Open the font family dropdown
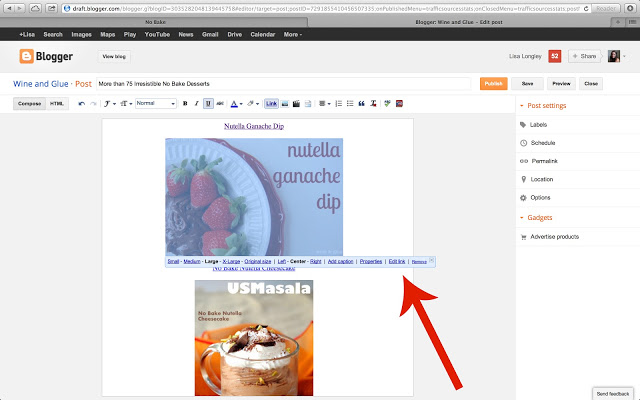Screen dimensions: 640x400 109,104
